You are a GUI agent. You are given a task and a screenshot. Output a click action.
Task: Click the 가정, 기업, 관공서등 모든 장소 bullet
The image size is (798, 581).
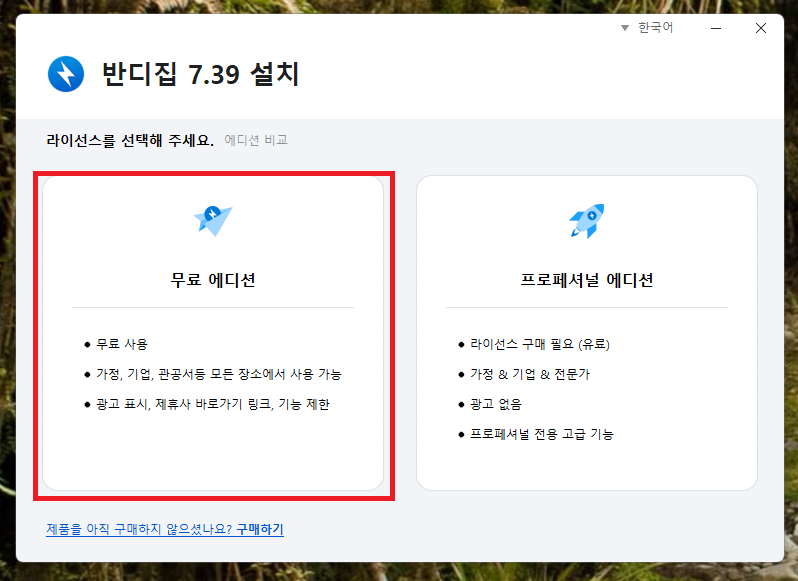(x=219, y=374)
